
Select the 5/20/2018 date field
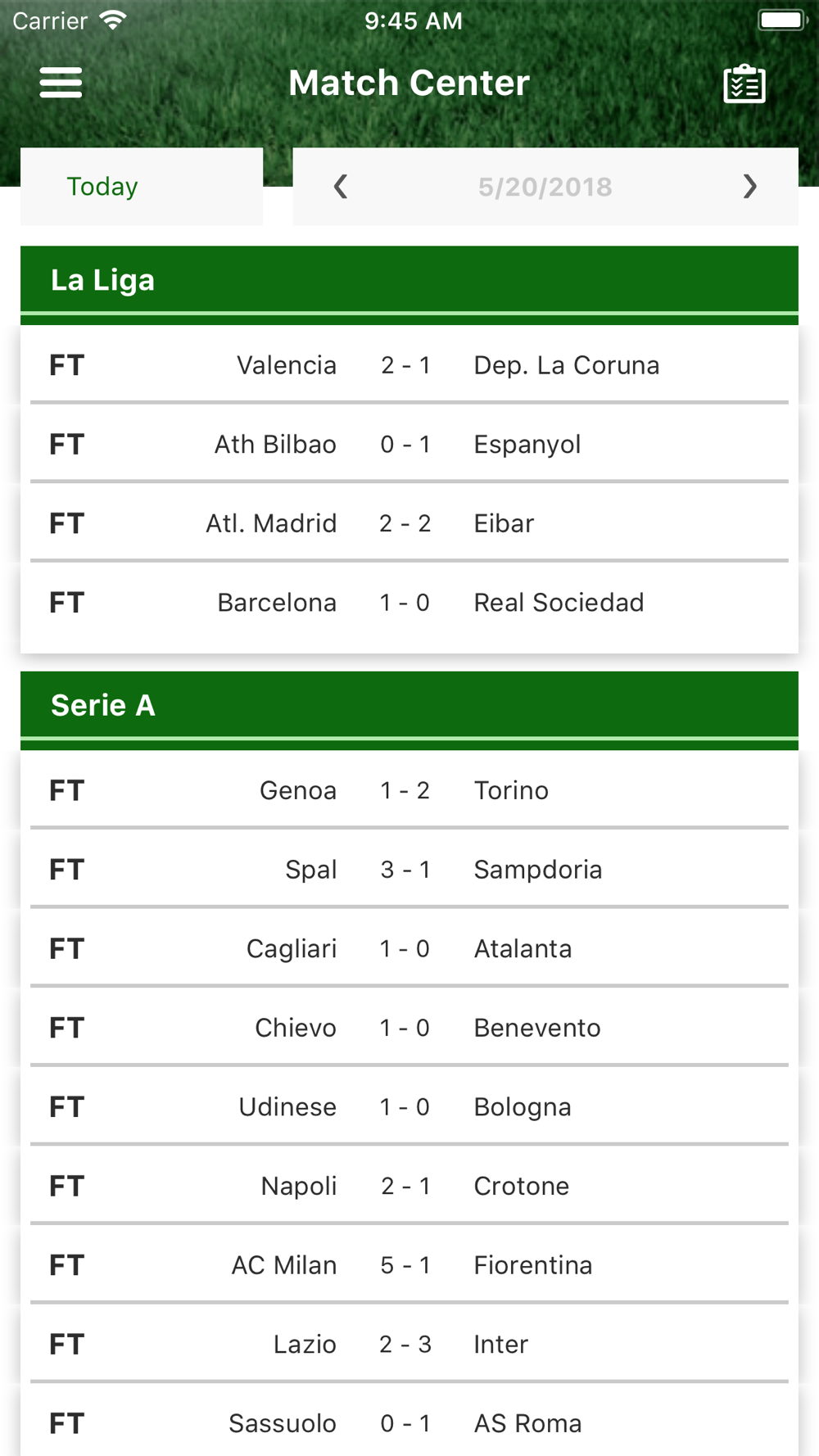coord(545,187)
